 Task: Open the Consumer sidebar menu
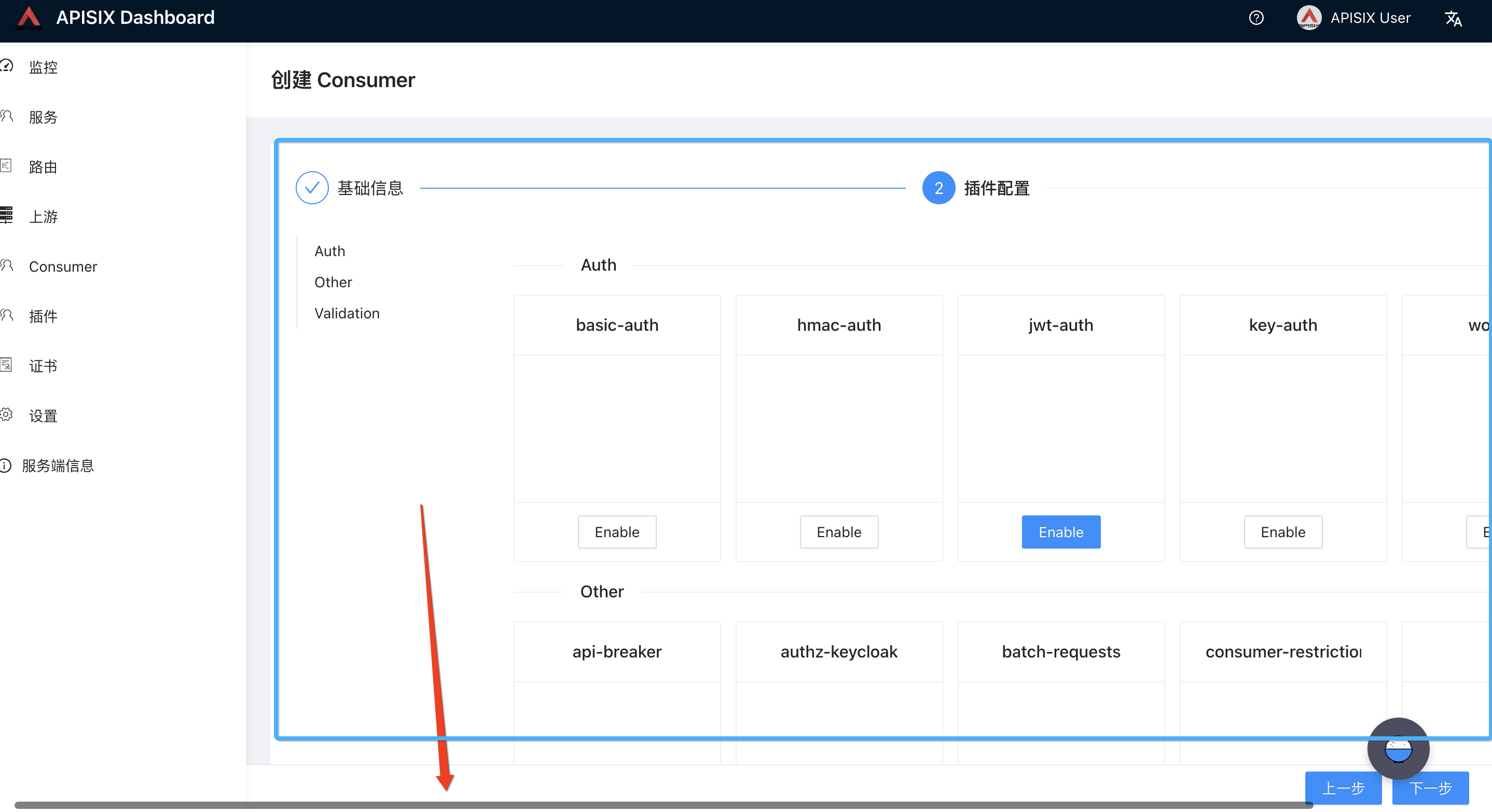tap(63, 267)
